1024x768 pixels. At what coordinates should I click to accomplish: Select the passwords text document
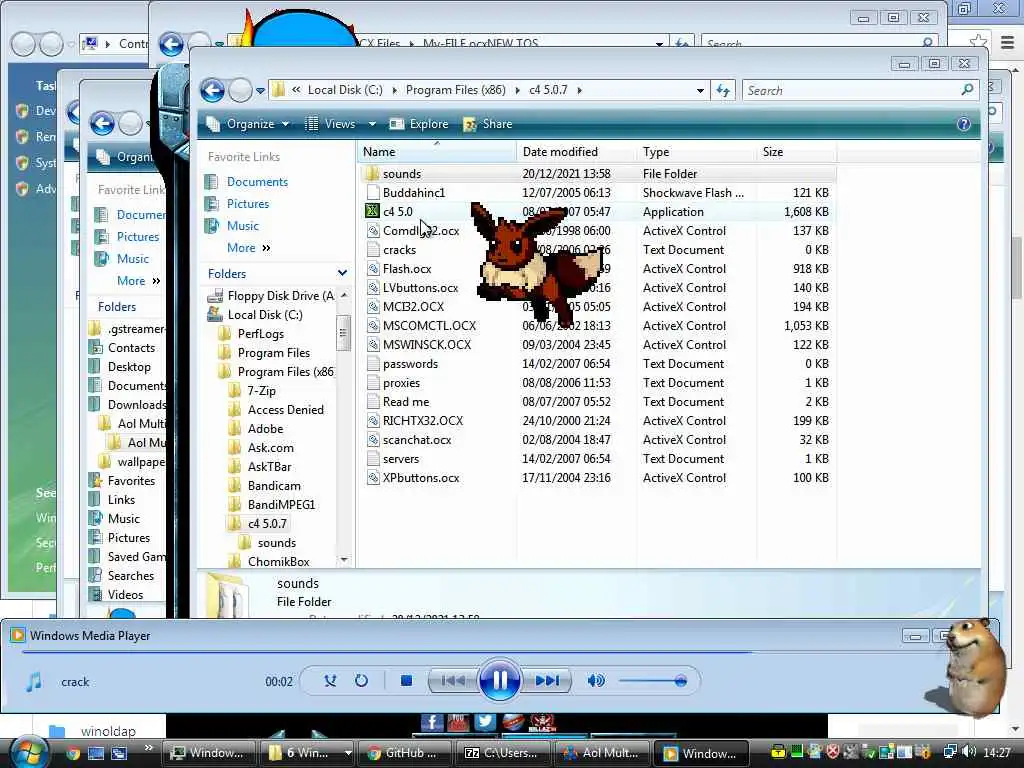(410, 364)
